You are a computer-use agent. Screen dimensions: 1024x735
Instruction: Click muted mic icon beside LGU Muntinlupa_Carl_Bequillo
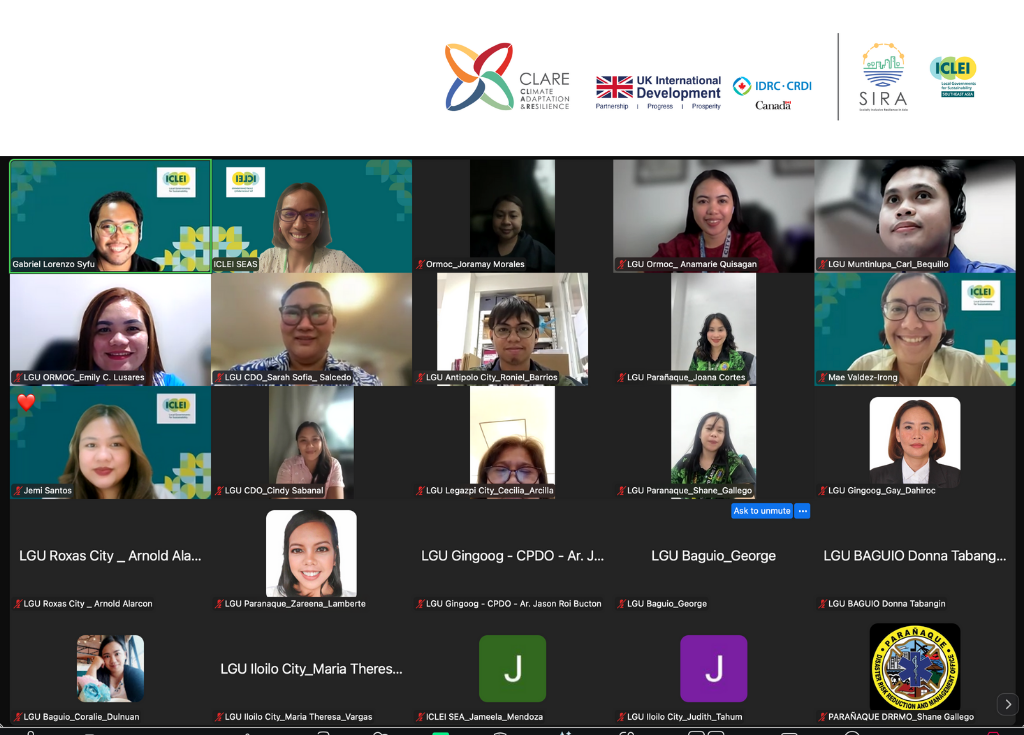[x=822, y=265]
